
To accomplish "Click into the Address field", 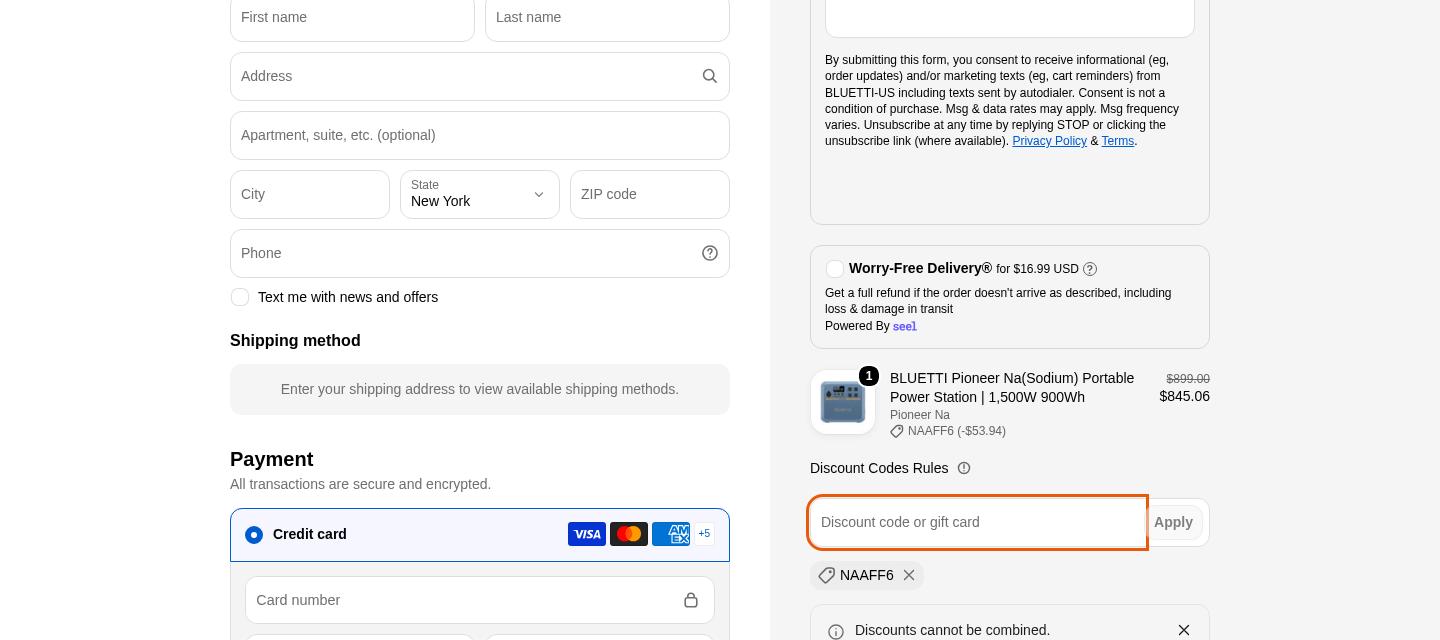I will (x=480, y=76).
